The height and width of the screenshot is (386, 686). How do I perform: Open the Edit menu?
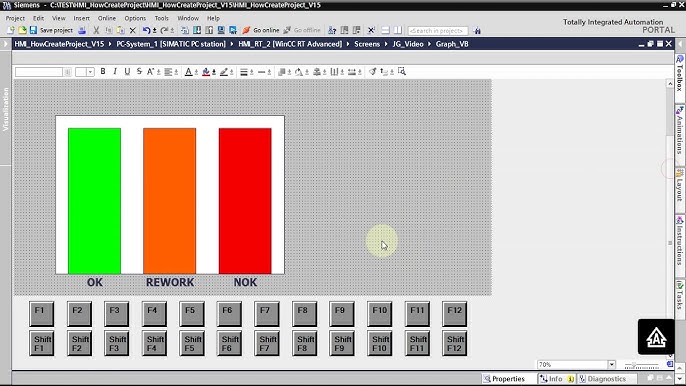tap(38, 18)
